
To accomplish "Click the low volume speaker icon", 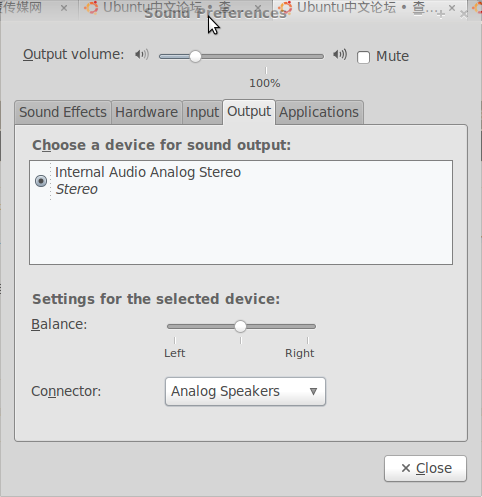I will click(142, 54).
